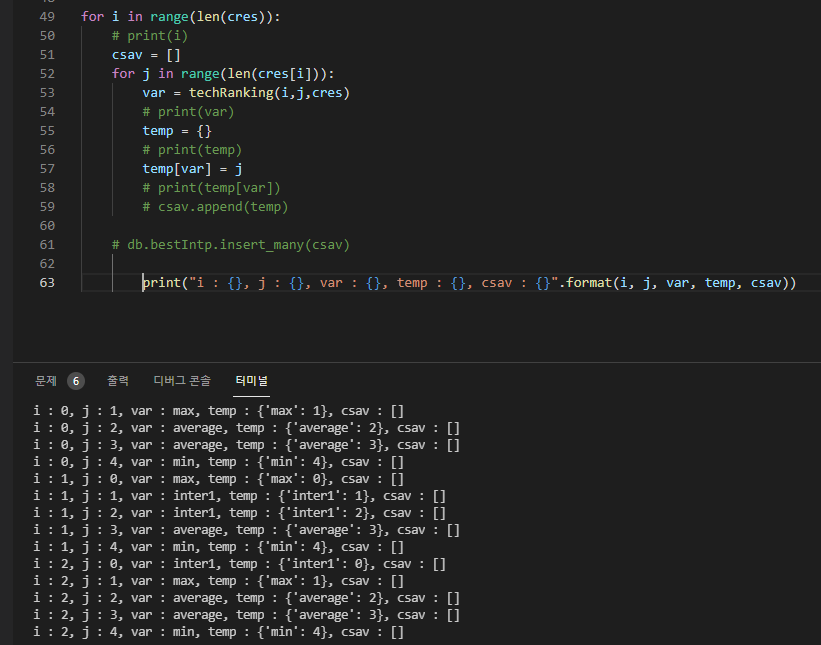Click the '# print(i)' comment line
The image size is (821, 645).
point(150,36)
